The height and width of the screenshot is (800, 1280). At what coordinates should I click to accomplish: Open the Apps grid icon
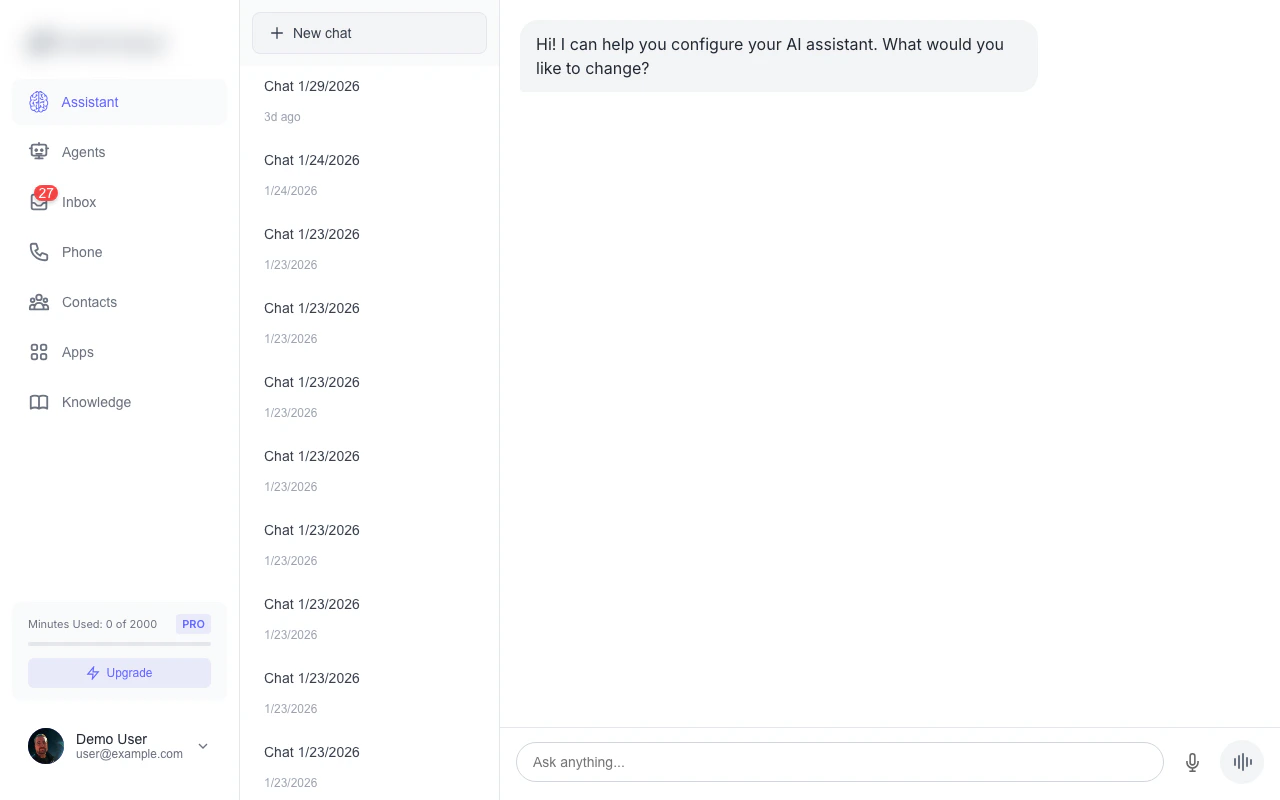[x=38, y=352]
